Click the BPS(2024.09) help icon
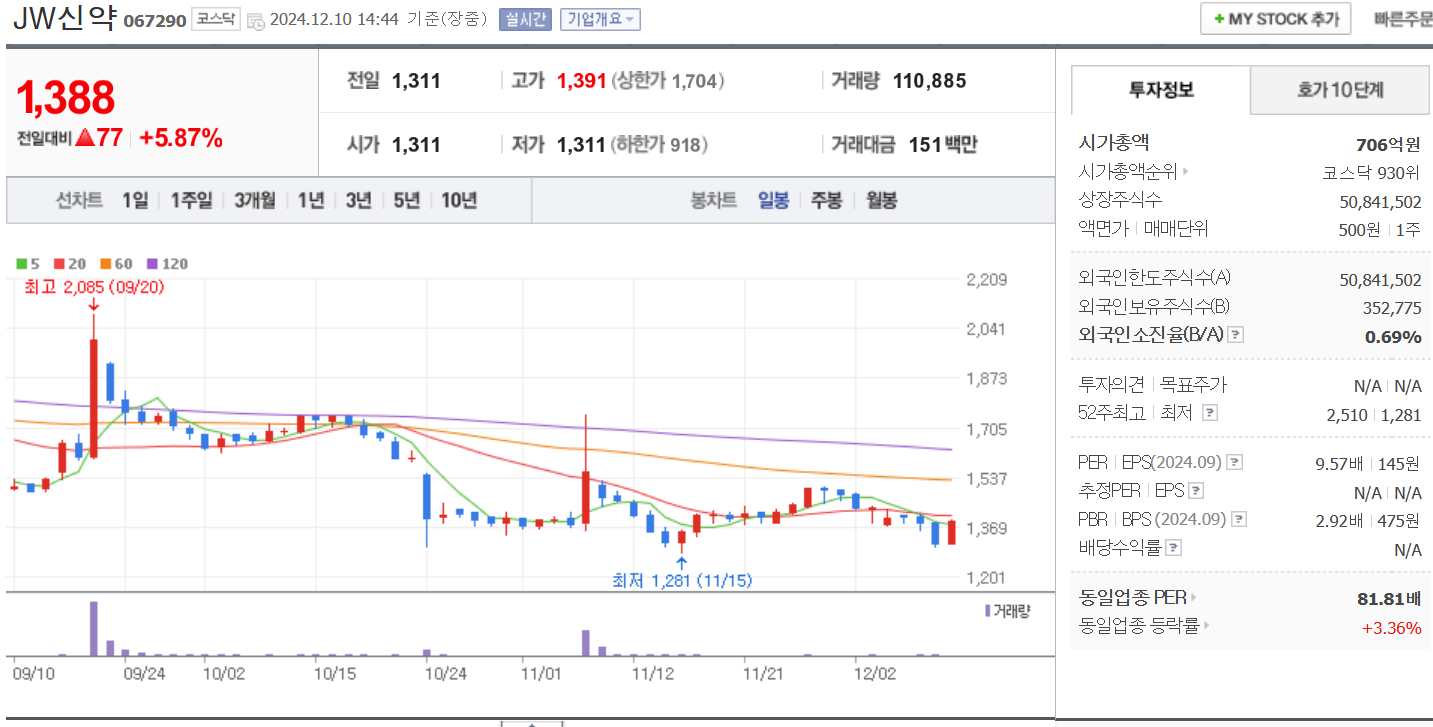1433x727 pixels. point(1239,518)
